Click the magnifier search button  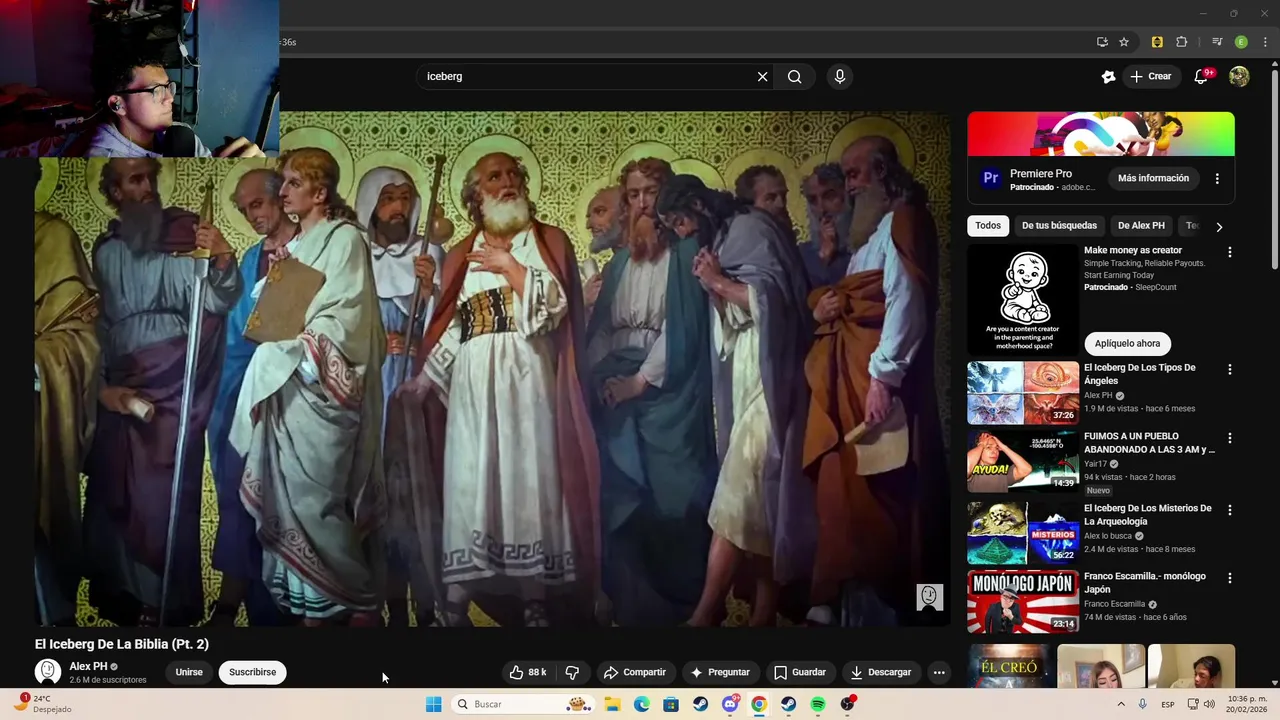click(x=794, y=76)
